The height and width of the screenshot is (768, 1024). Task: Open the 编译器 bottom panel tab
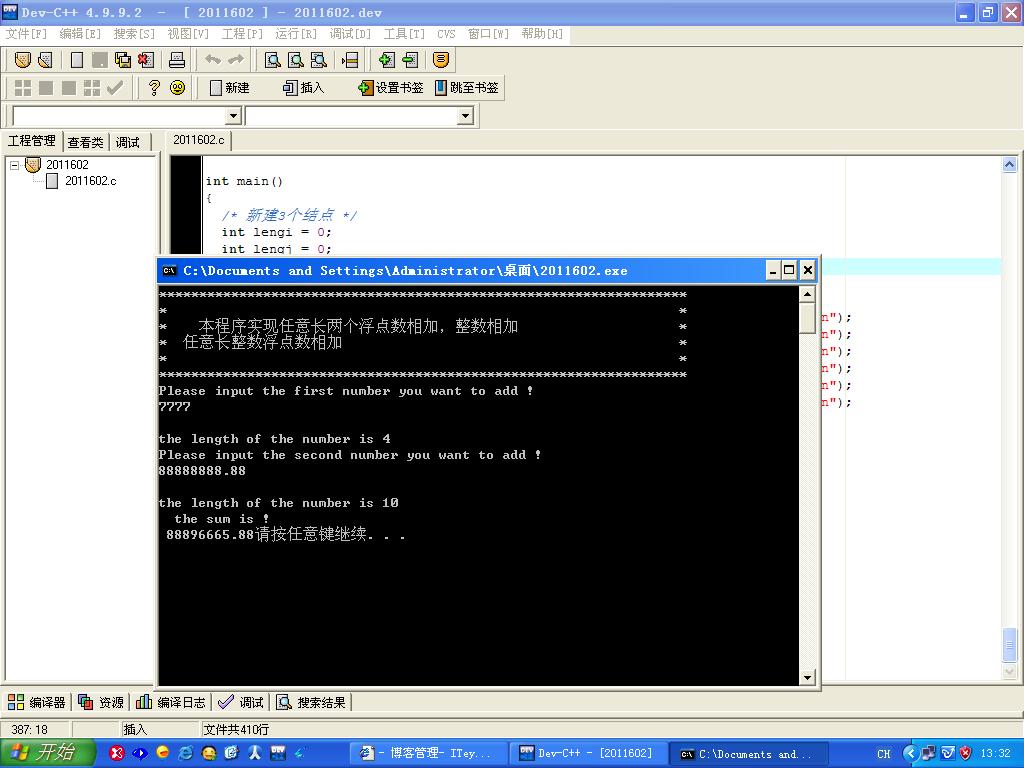tap(37, 703)
